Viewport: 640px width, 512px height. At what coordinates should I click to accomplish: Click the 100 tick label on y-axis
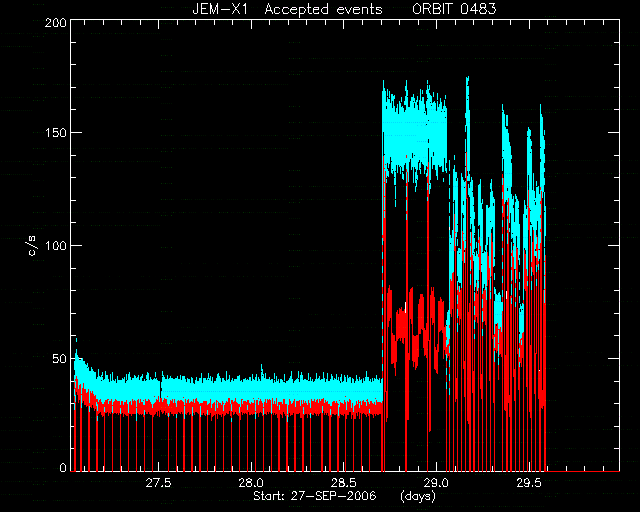[56, 245]
